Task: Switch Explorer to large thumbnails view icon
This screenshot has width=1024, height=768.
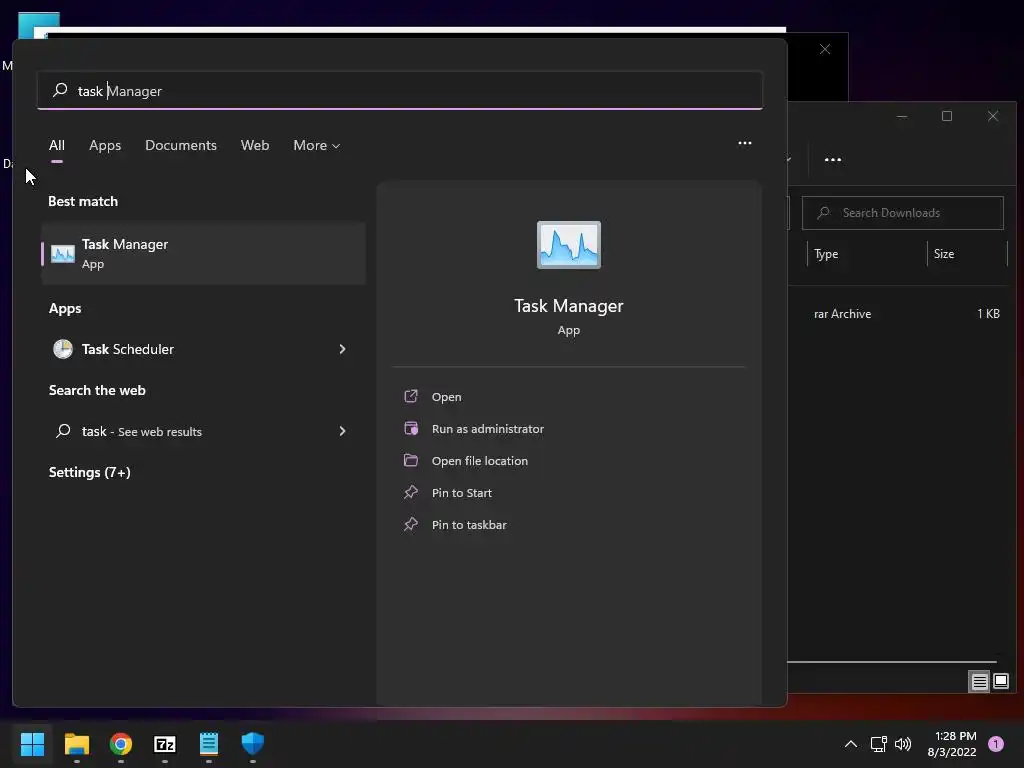Action: 1000,682
